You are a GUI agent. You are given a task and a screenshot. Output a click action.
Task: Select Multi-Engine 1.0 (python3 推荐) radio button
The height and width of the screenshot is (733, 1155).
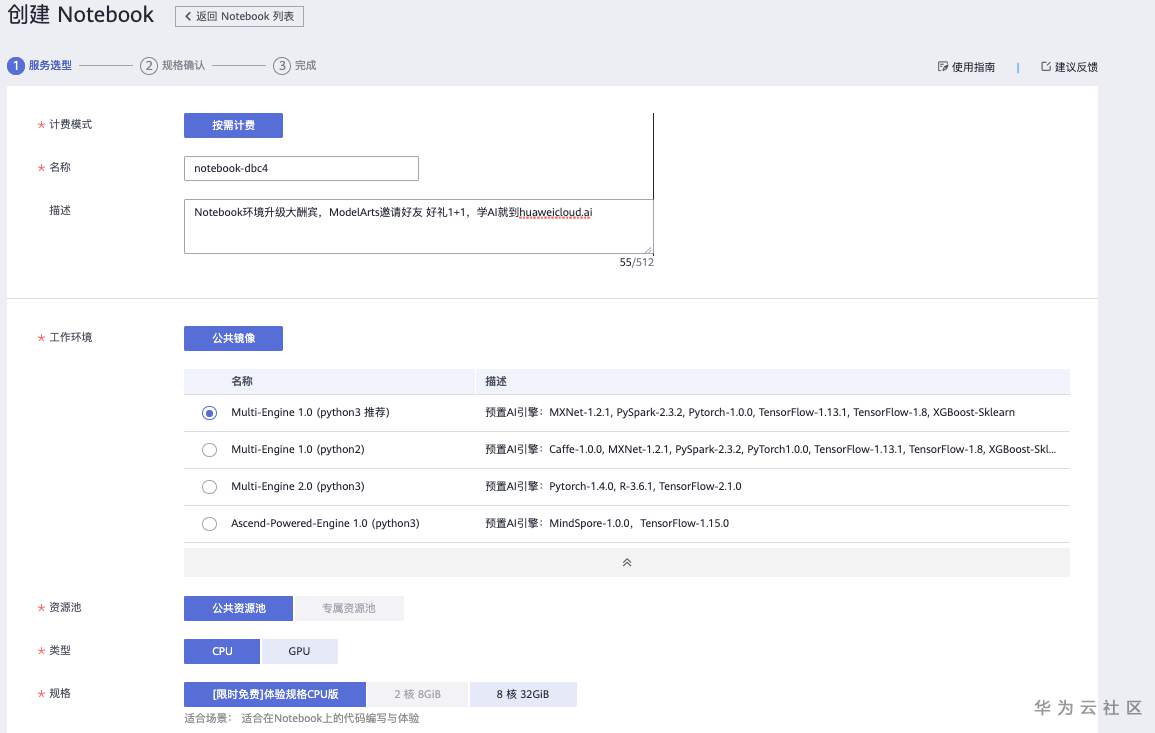point(209,413)
